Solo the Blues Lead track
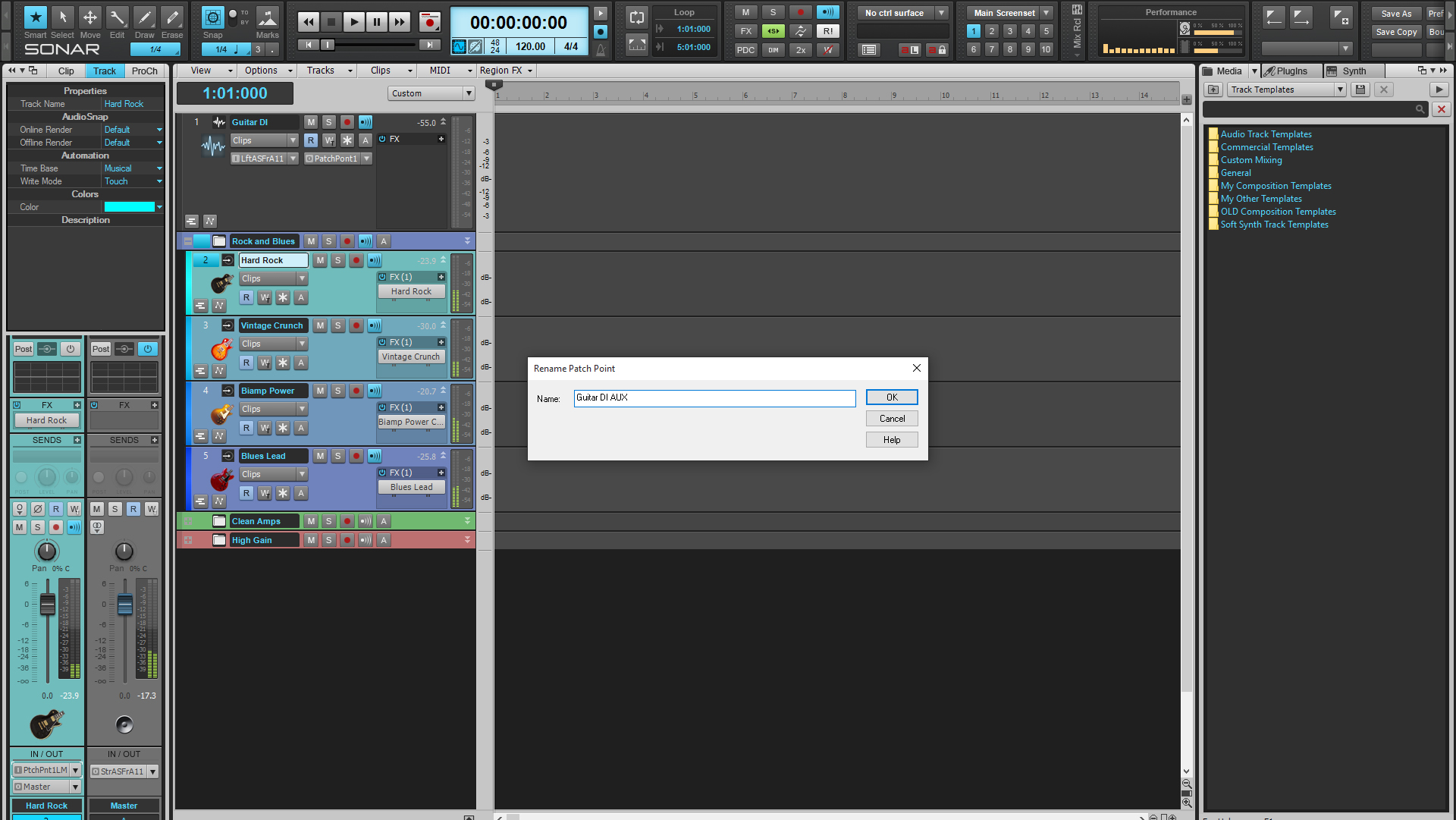Image resolution: width=1456 pixels, height=820 pixels. coord(338,456)
